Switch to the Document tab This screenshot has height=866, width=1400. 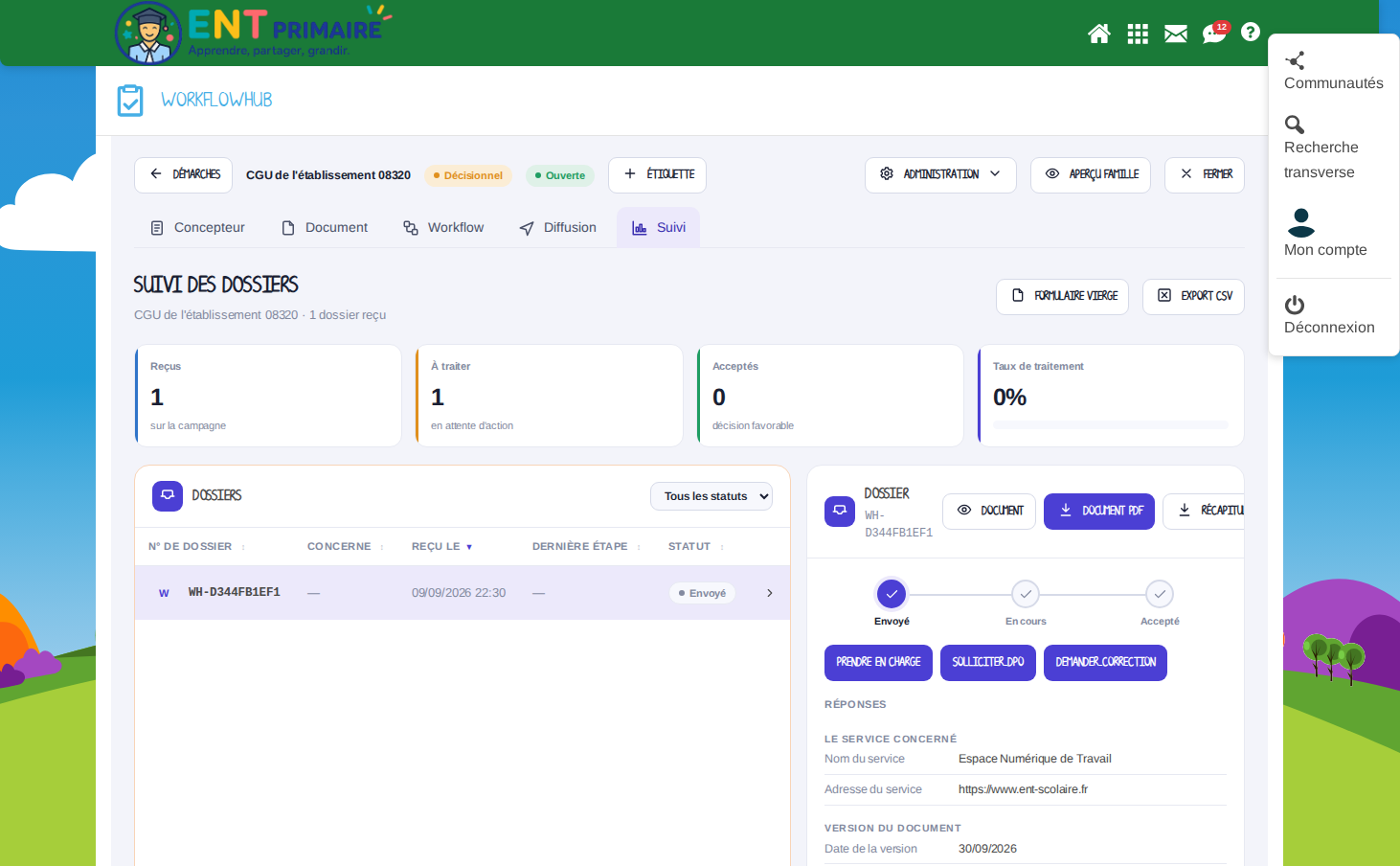[x=324, y=228]
